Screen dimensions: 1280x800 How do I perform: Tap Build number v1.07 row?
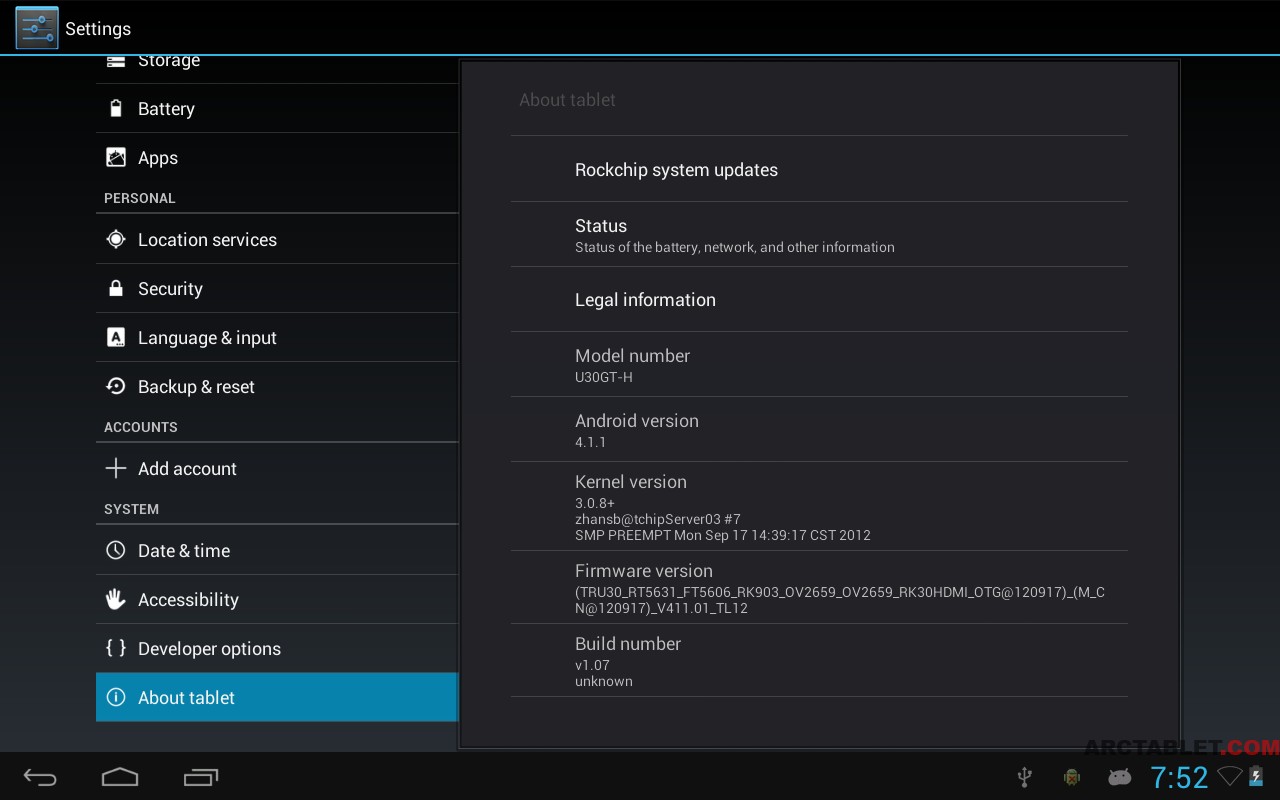[x=819, y=660]
